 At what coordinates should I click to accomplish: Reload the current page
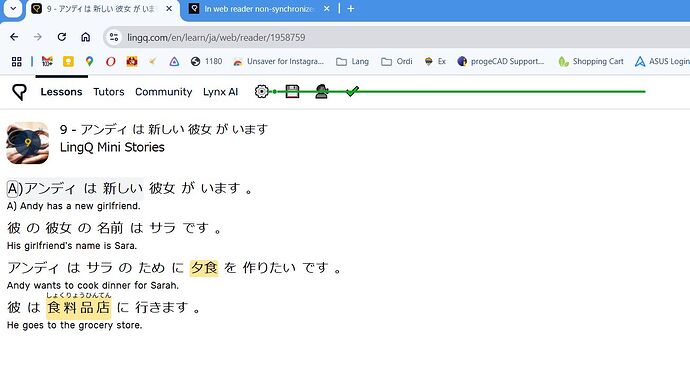point(62,37)
